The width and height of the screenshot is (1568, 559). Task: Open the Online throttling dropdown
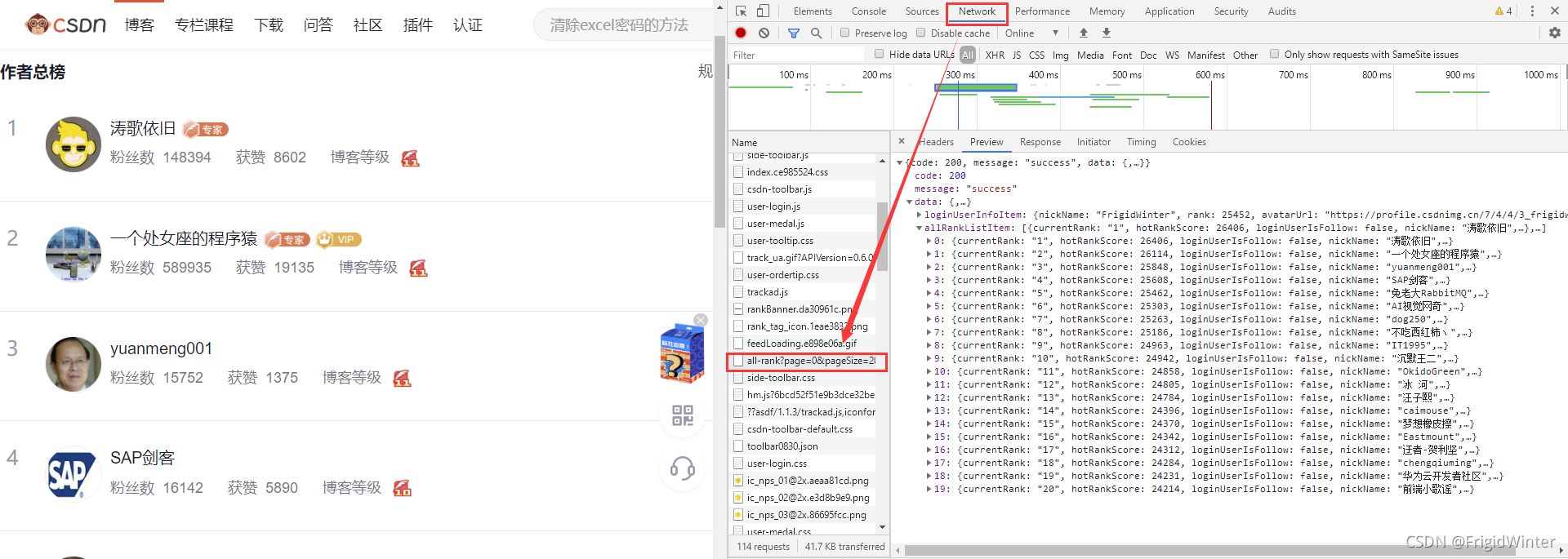point(1032,33)
